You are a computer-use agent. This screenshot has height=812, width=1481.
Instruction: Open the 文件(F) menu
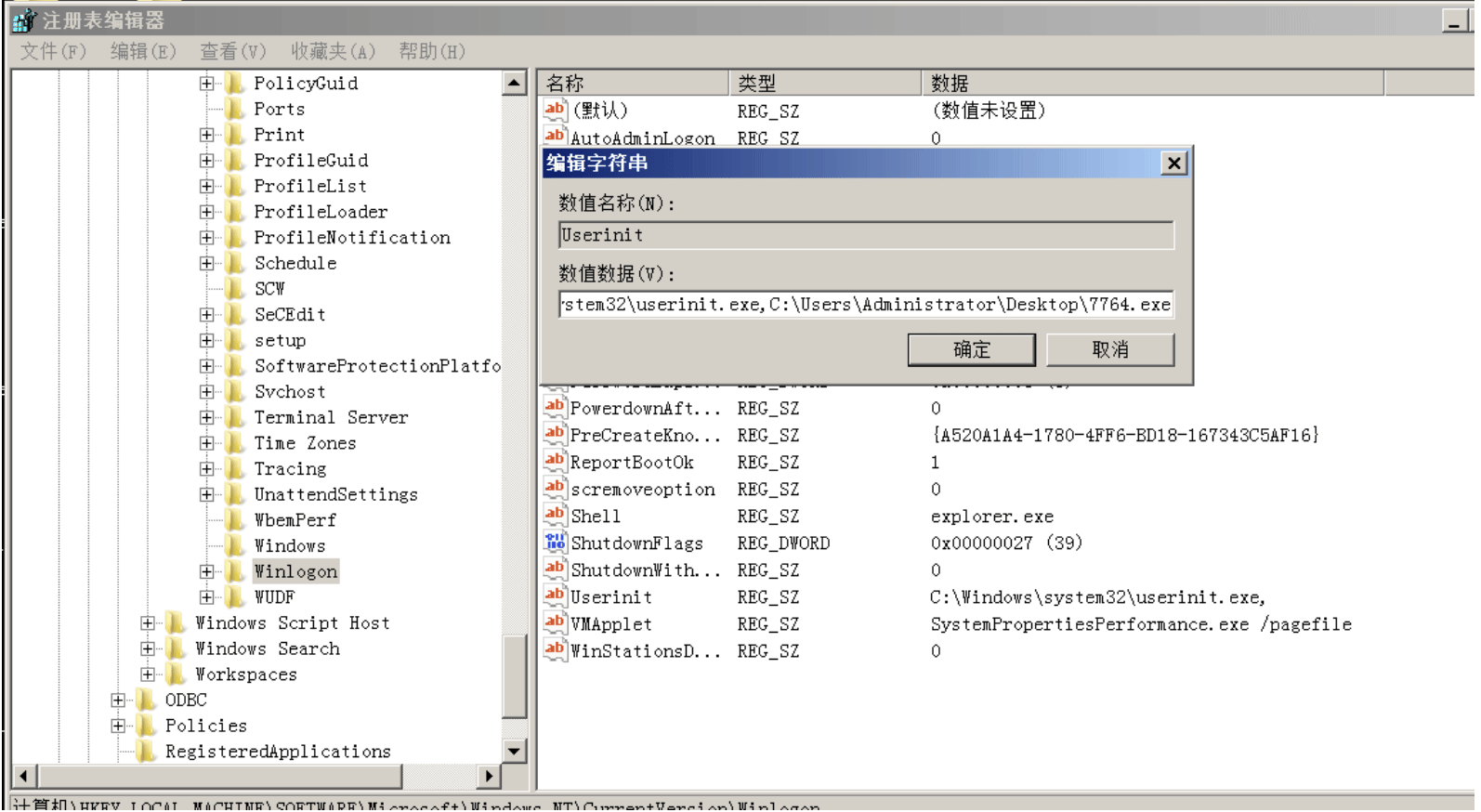pyautogui.click(x=53, y=51)
